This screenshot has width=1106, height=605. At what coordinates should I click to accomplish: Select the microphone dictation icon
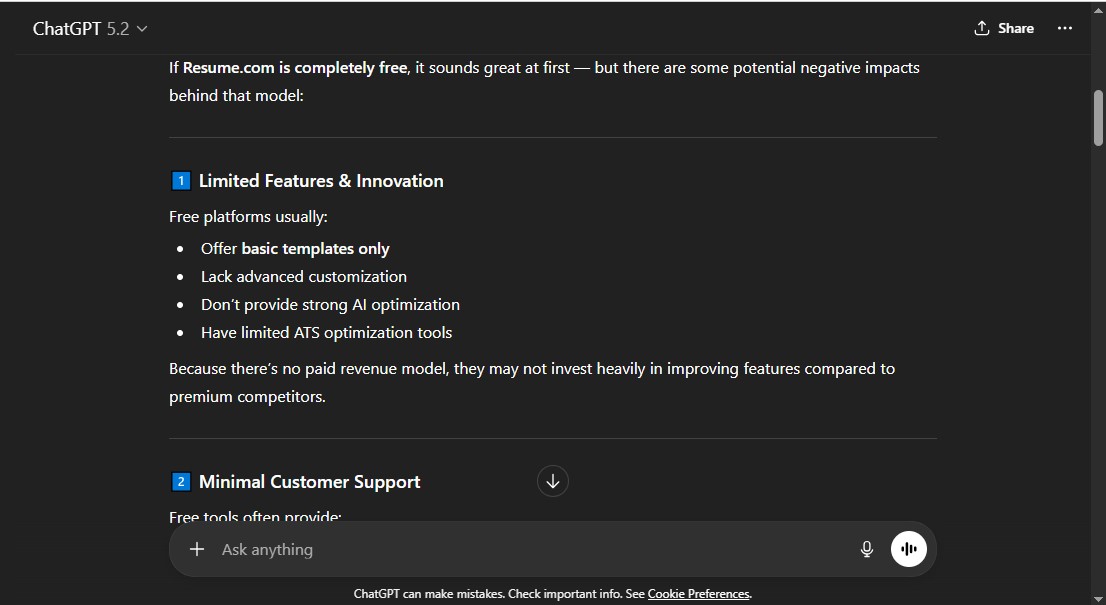click(x=866, y=548)
